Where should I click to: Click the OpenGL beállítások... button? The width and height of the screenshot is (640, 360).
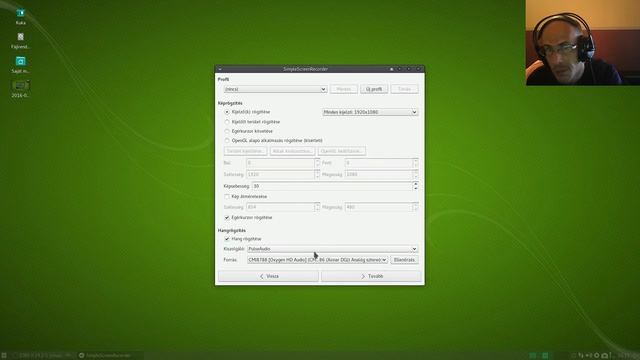coord(342,151)
